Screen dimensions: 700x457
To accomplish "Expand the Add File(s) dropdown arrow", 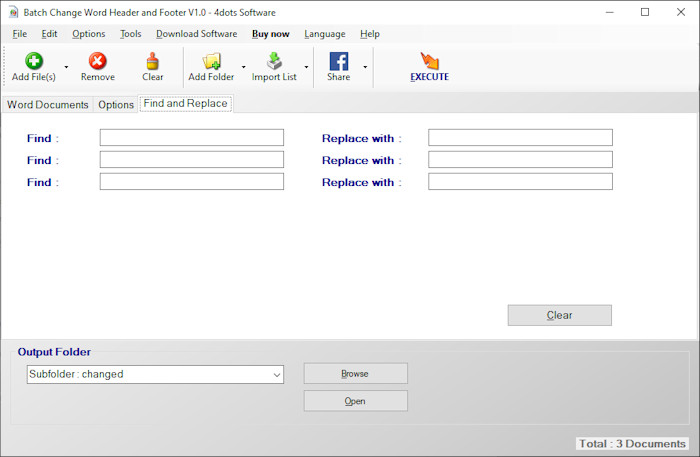I will click(66, 67).
